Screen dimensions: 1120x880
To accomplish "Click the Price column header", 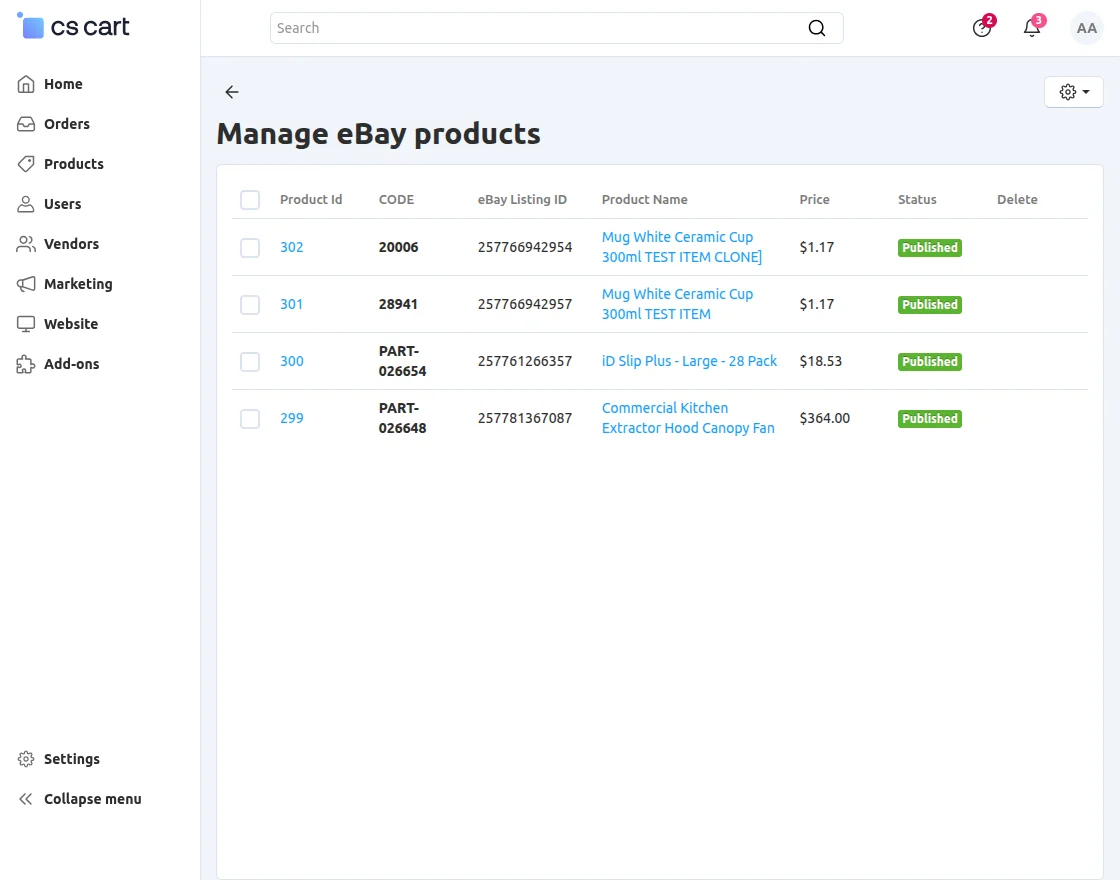I will [x=814, y=200].
